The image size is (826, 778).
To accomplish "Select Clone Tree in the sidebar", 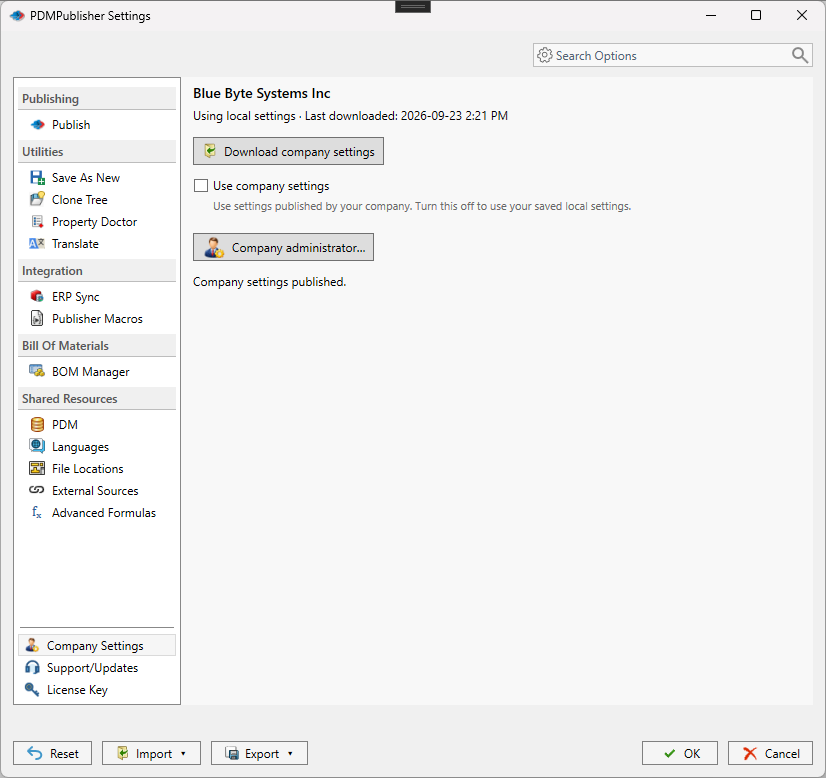I will click(x=97, y=200).
